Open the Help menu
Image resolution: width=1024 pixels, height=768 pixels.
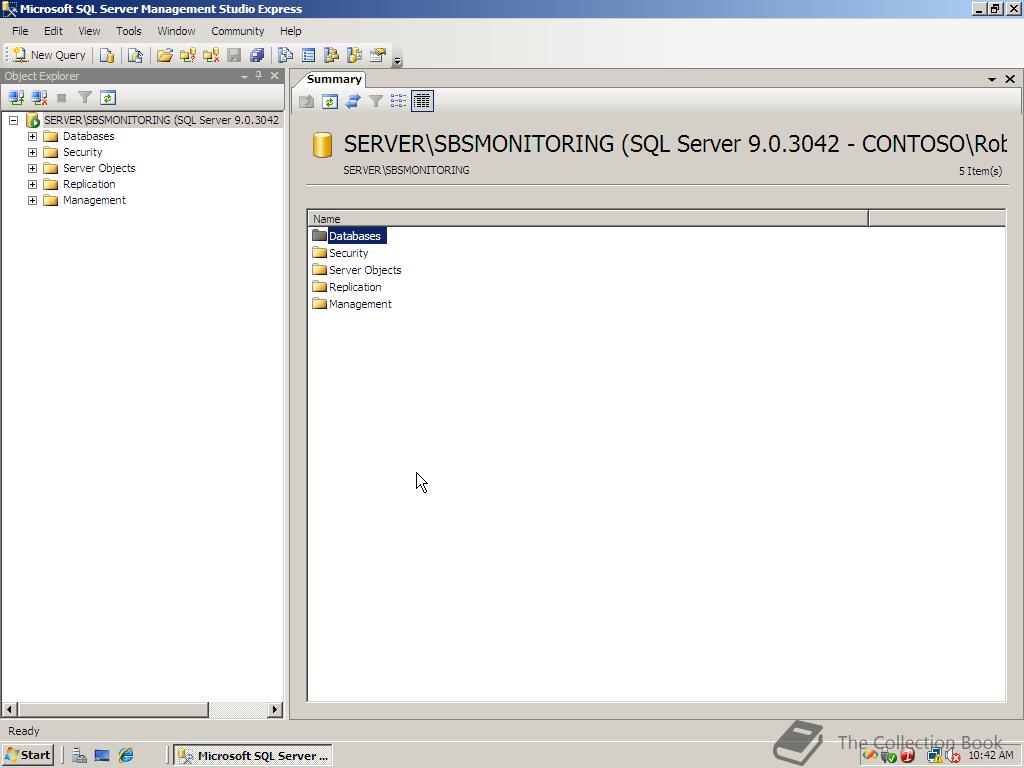coord(291,31)
